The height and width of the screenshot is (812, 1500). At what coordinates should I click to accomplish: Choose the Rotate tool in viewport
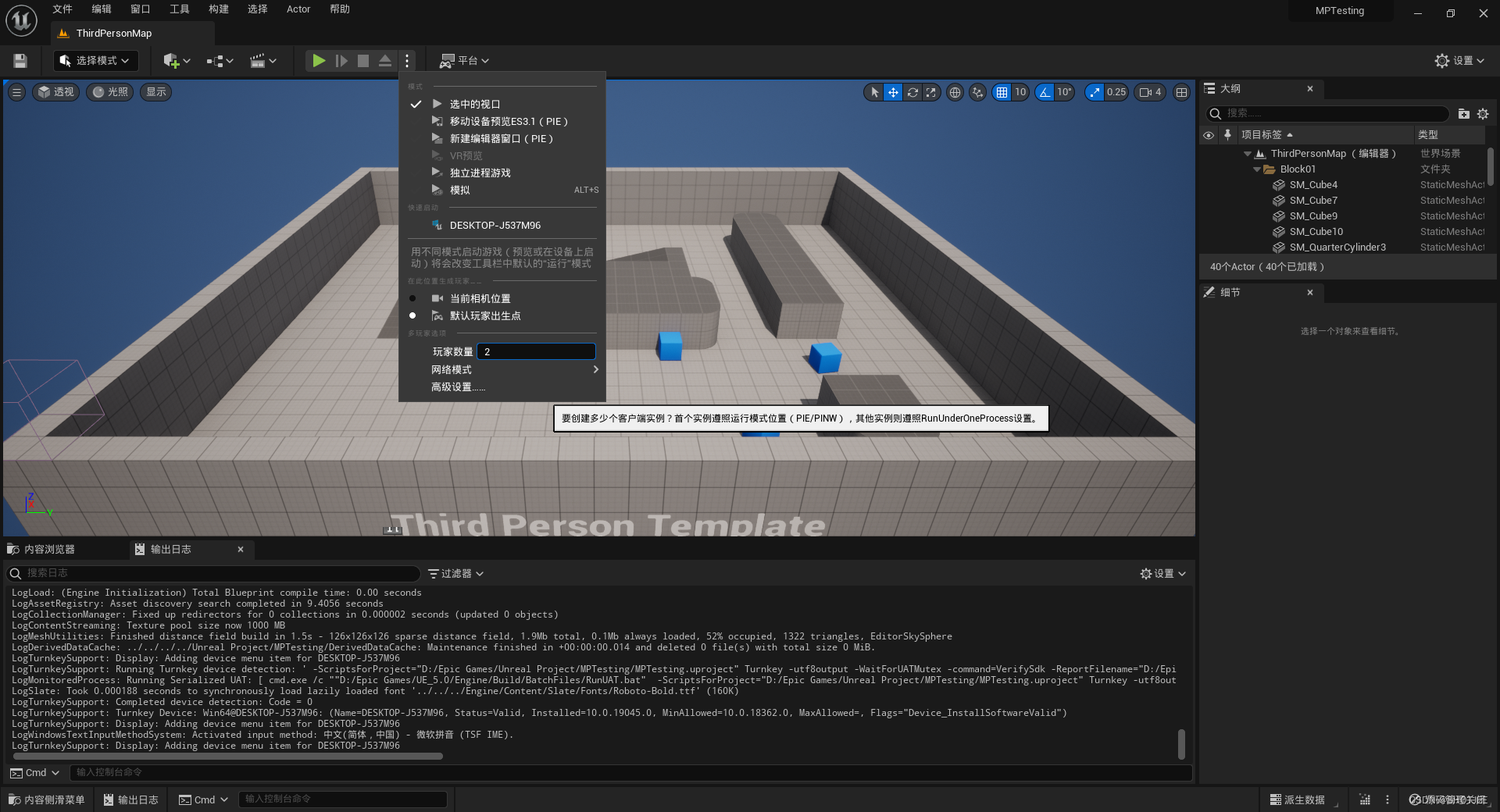[x=912, y=92]
